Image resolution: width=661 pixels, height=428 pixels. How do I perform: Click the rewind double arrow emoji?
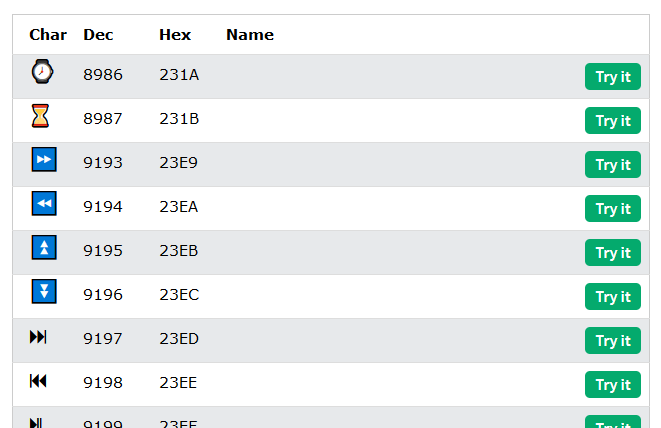click(x=43, y=204)
